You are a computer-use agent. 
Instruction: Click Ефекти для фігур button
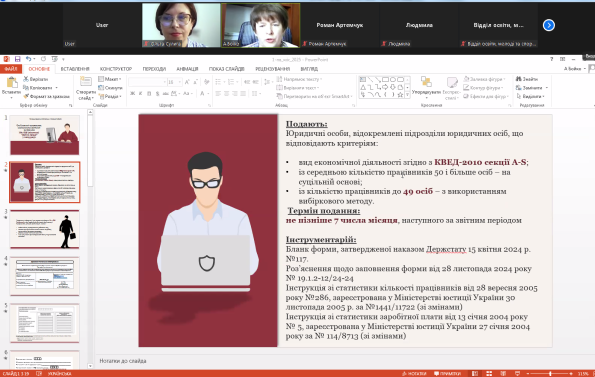[x=485, y=96]
